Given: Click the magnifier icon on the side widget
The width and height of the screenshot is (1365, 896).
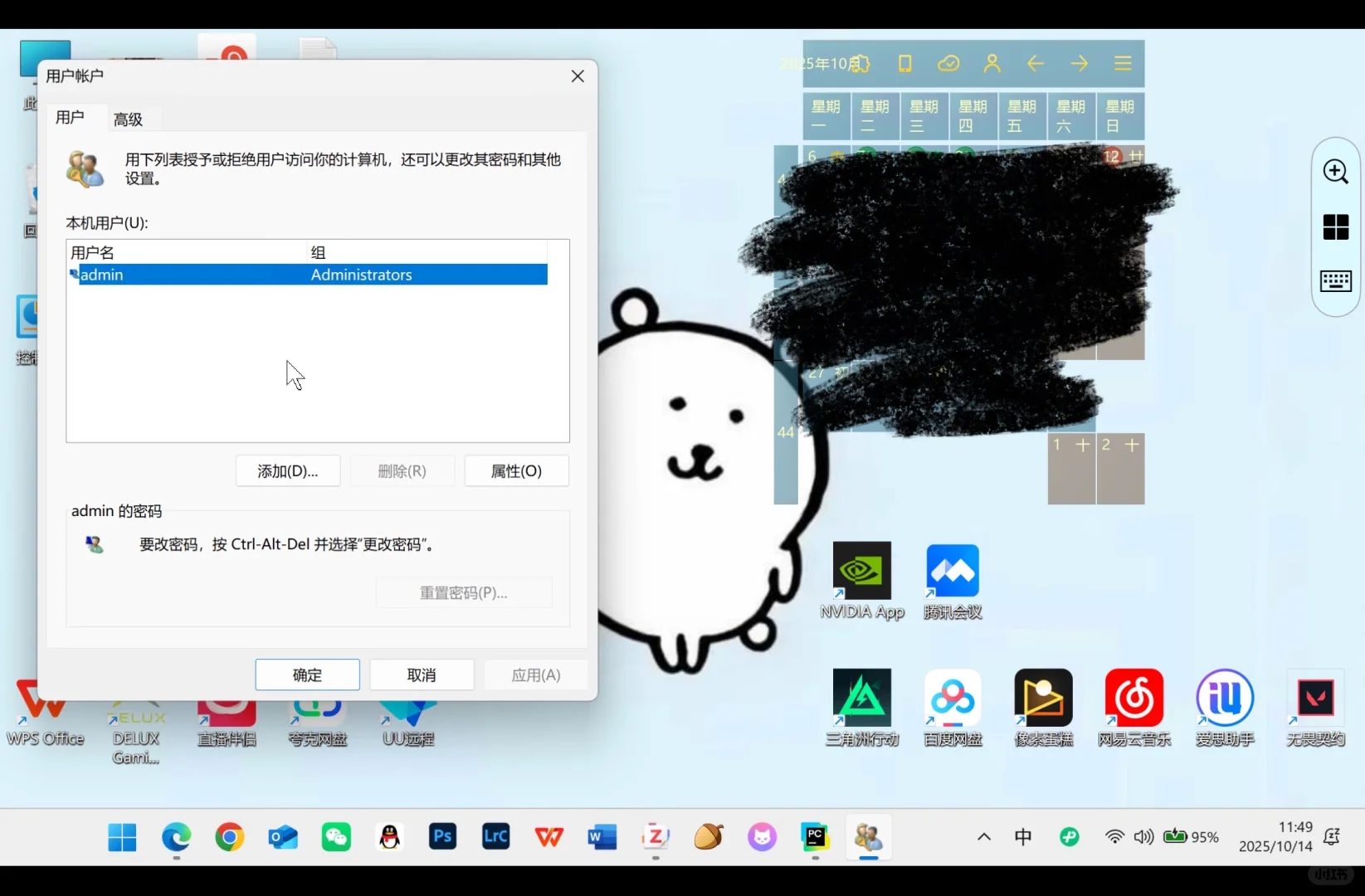Looking at the screenshot, I should point(1334,172).
